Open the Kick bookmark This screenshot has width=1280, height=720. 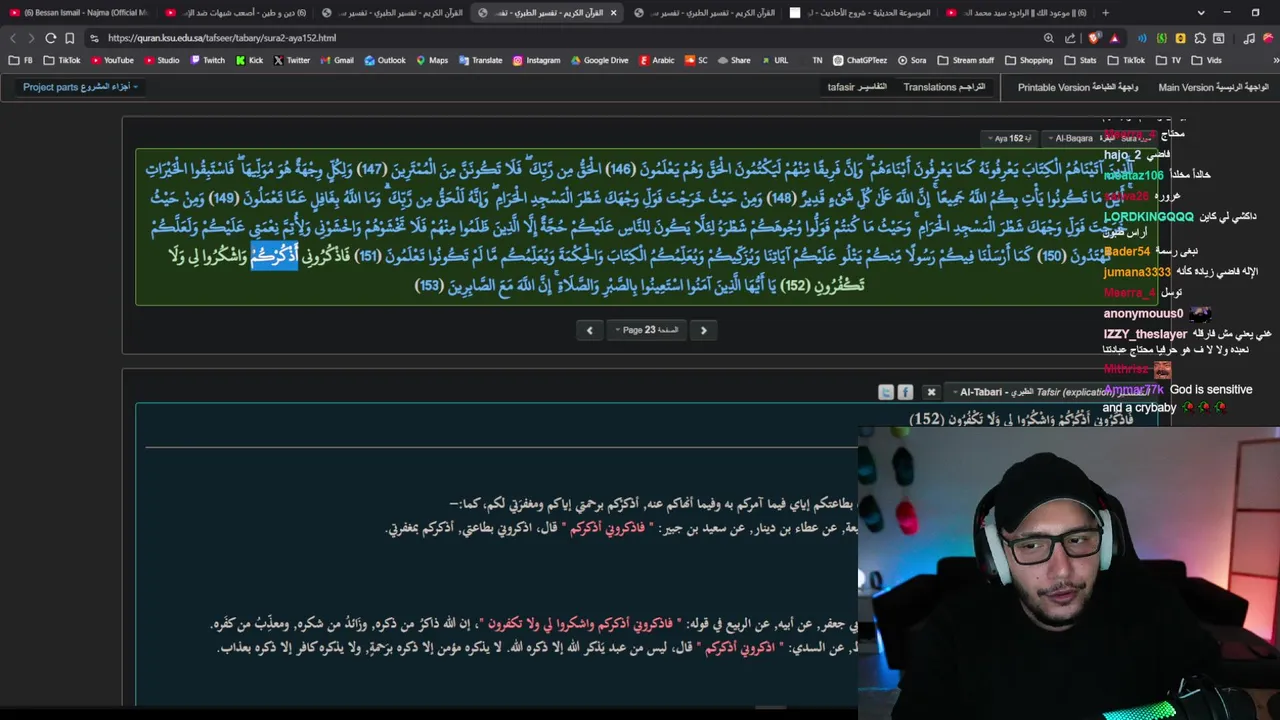coord(250,60)
